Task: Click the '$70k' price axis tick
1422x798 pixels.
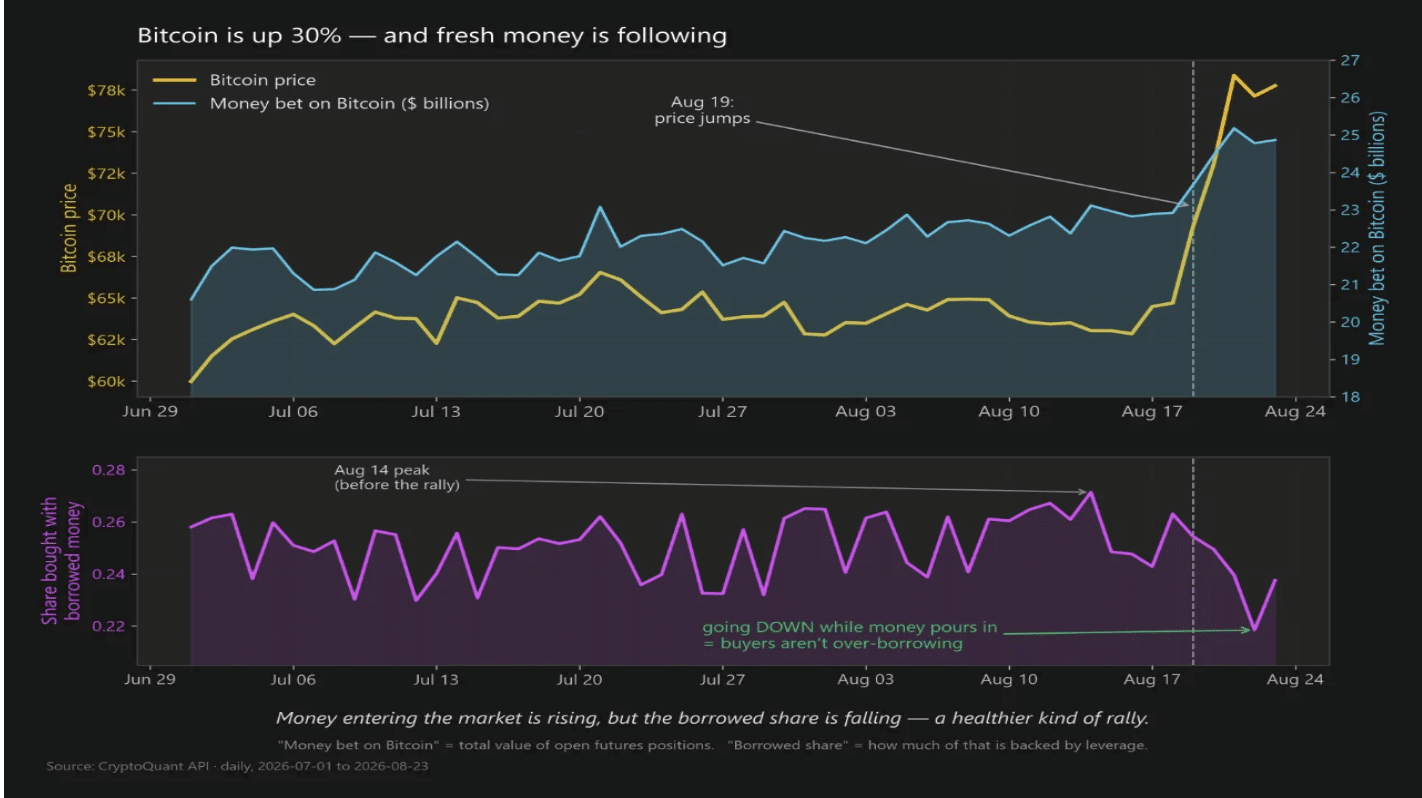Action: click(106, 215)
